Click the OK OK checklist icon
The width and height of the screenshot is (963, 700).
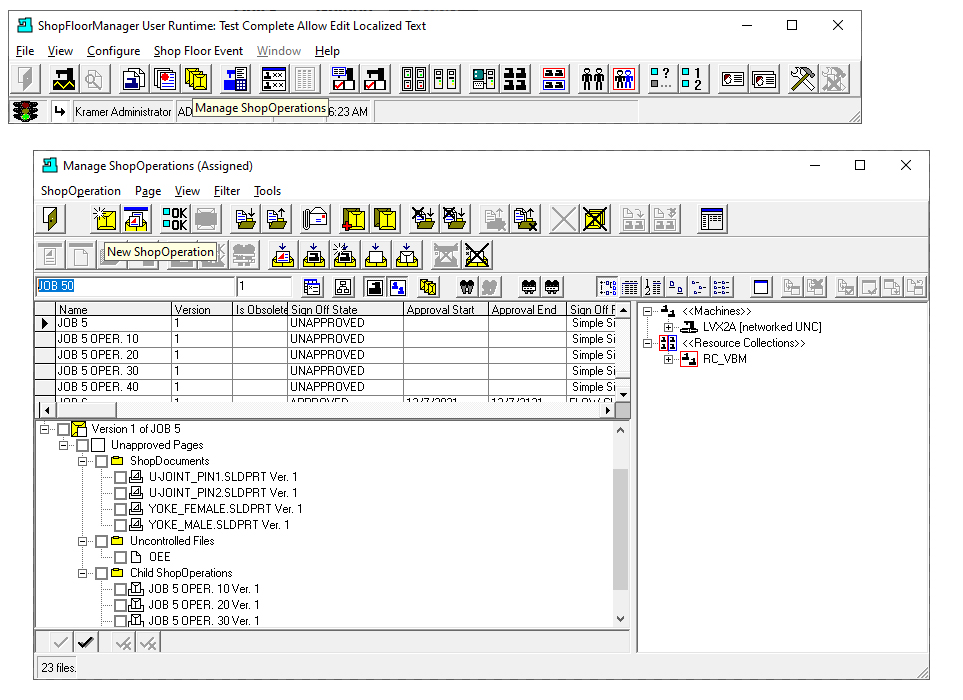[174, 219]
